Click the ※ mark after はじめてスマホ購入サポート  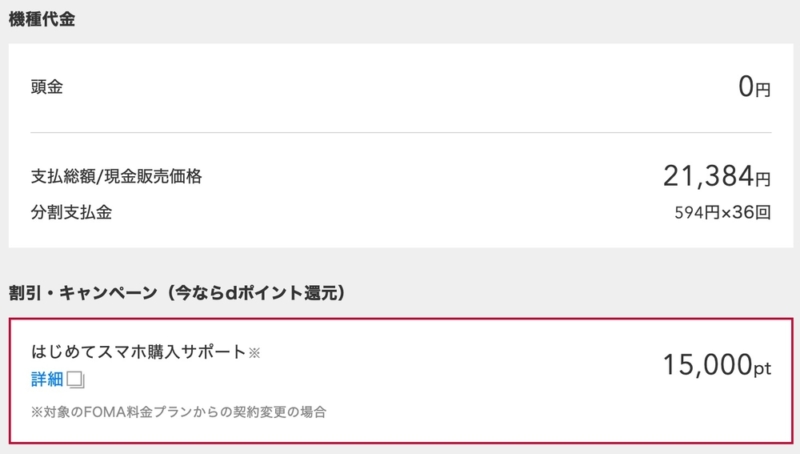click(x=254, y=352)
